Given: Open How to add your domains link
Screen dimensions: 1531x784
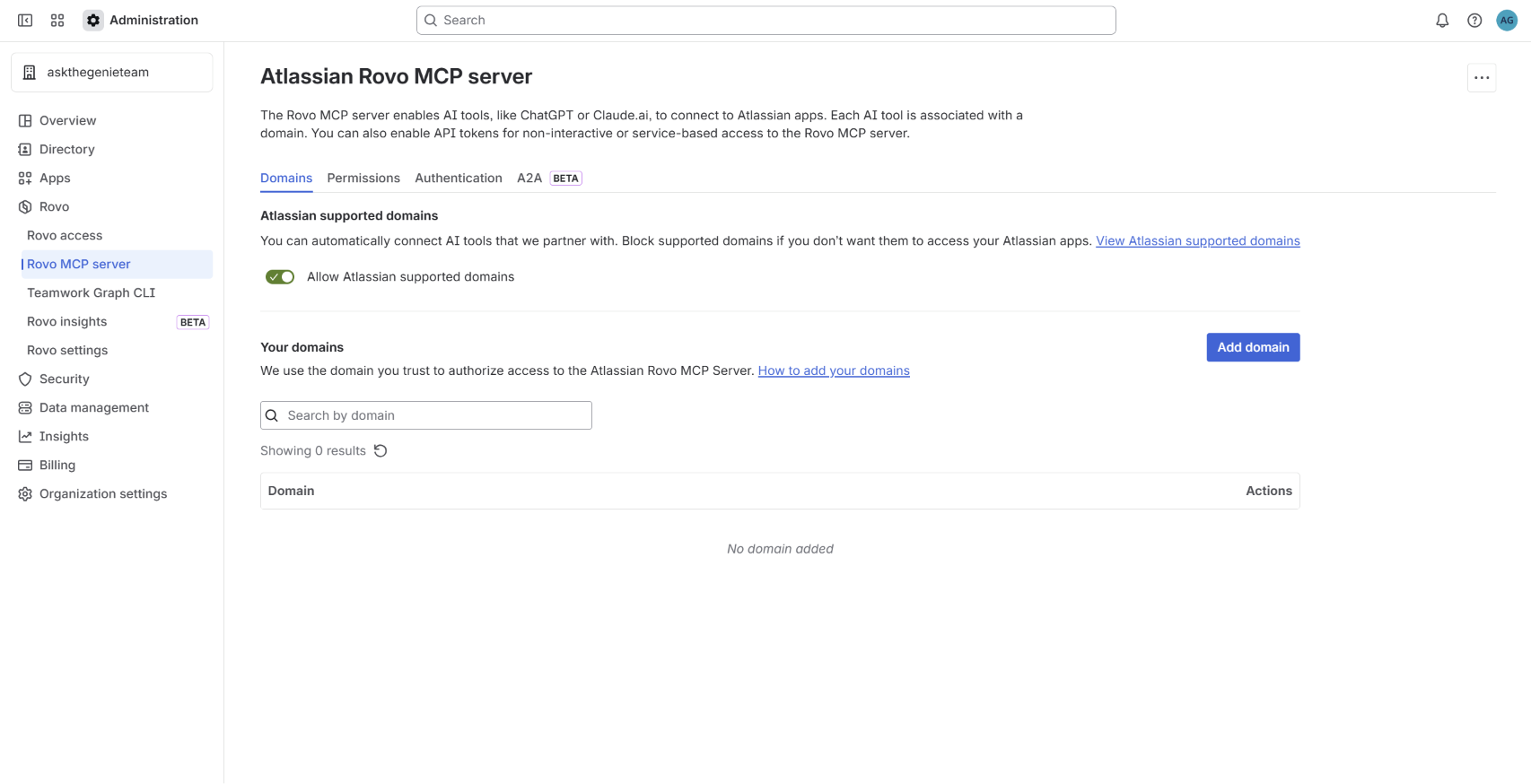Looking at the screenshot, I should click(834, 370).
